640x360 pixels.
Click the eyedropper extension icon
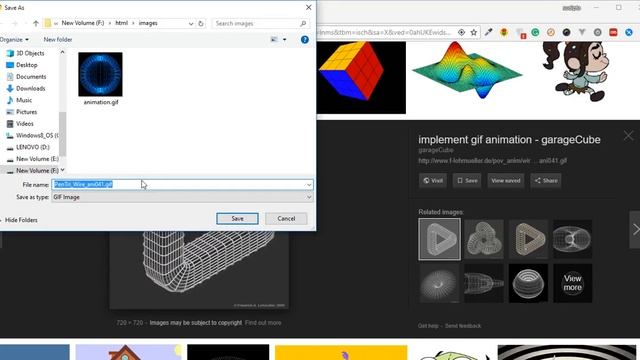tap(488, 32)
